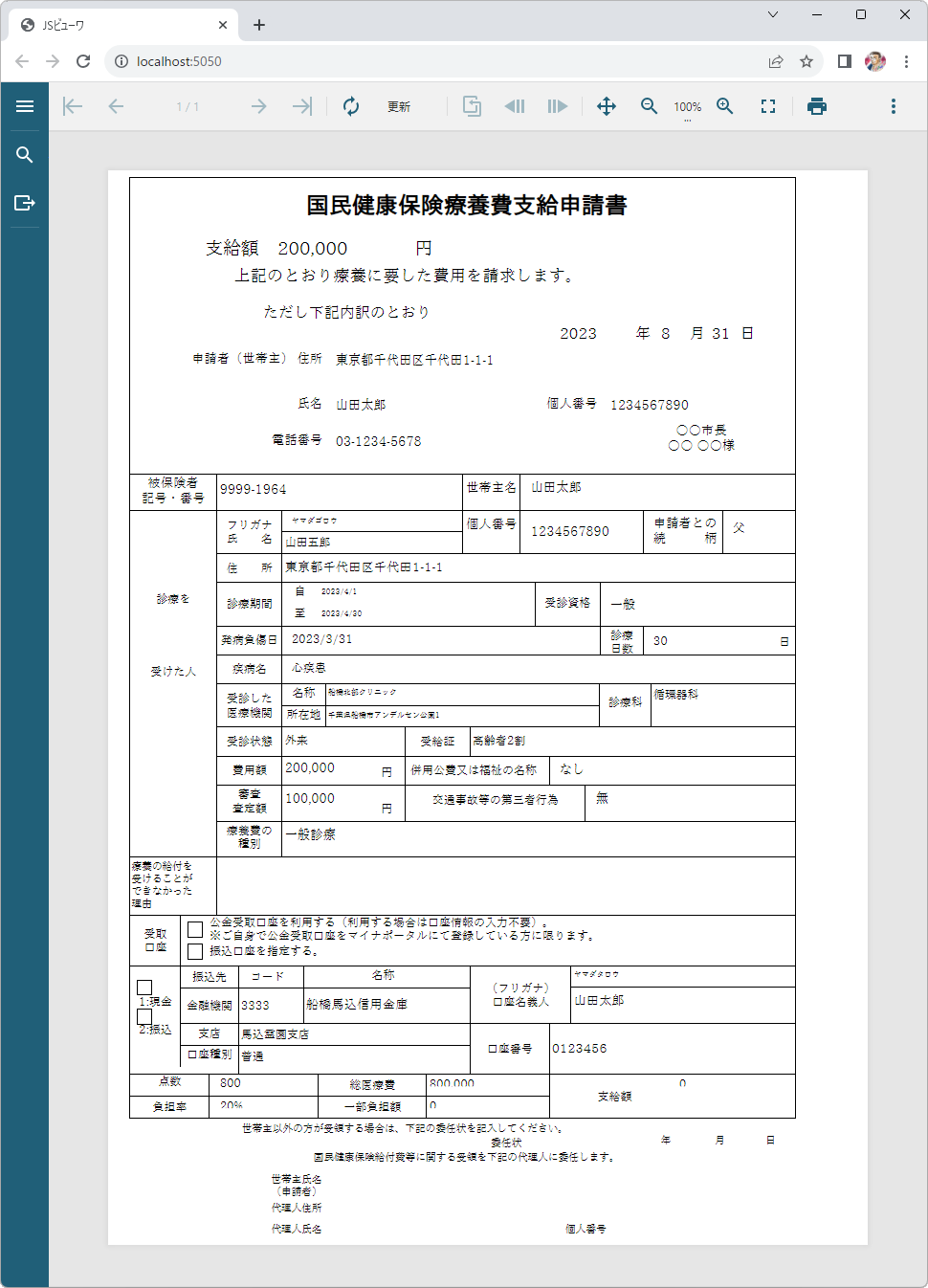Viewport: 928px width, 1288px height.
Task: Open the browser side panel icon
Action: (x=844, y=61)
